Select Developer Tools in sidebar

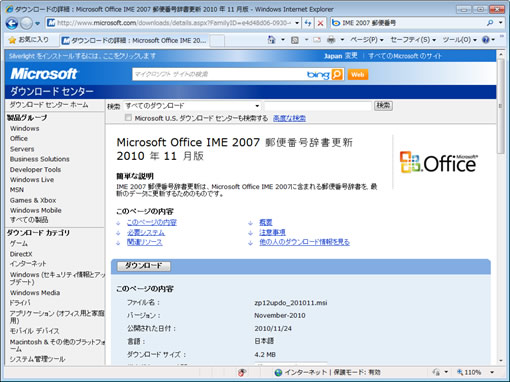point(35,170)
